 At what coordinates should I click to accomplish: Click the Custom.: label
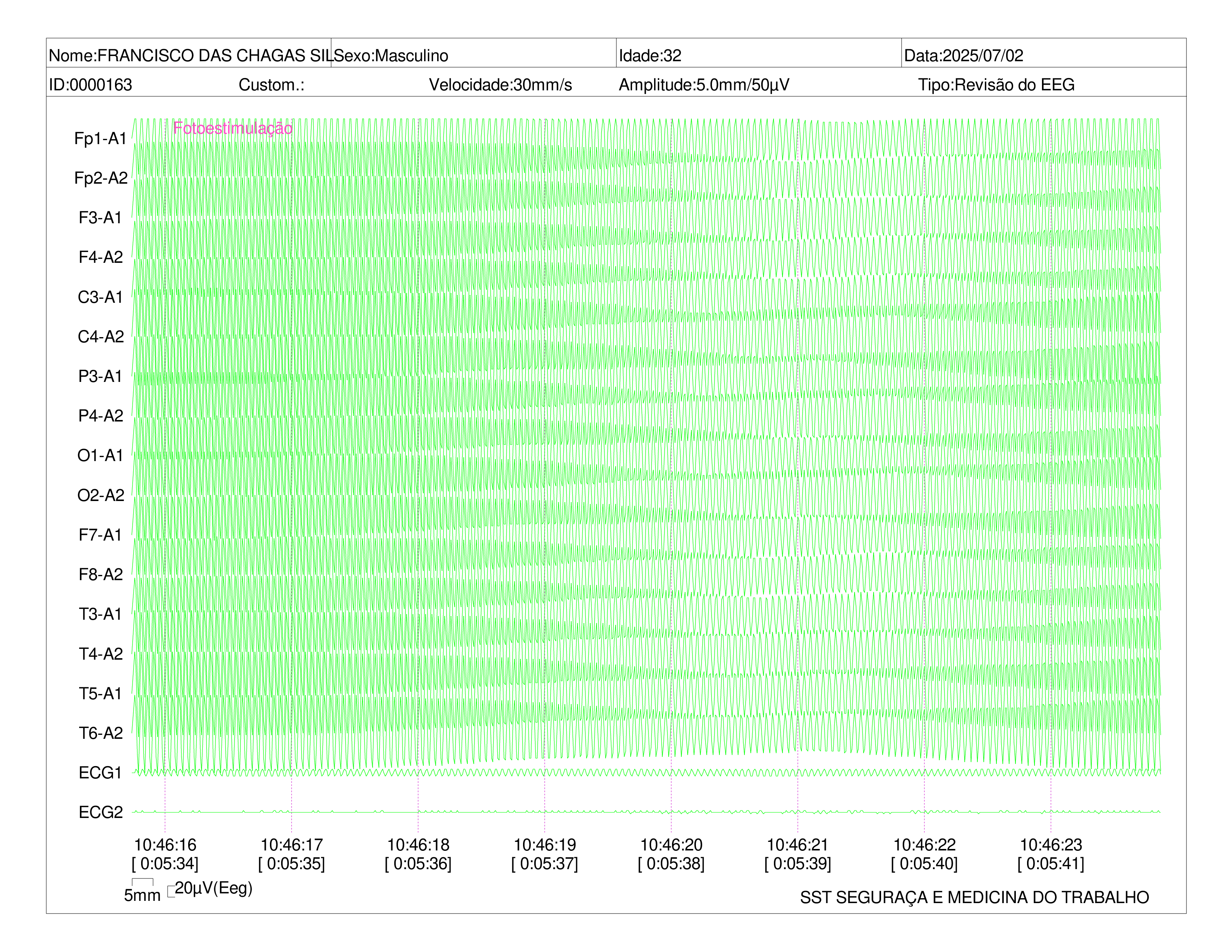pos(271,85)
